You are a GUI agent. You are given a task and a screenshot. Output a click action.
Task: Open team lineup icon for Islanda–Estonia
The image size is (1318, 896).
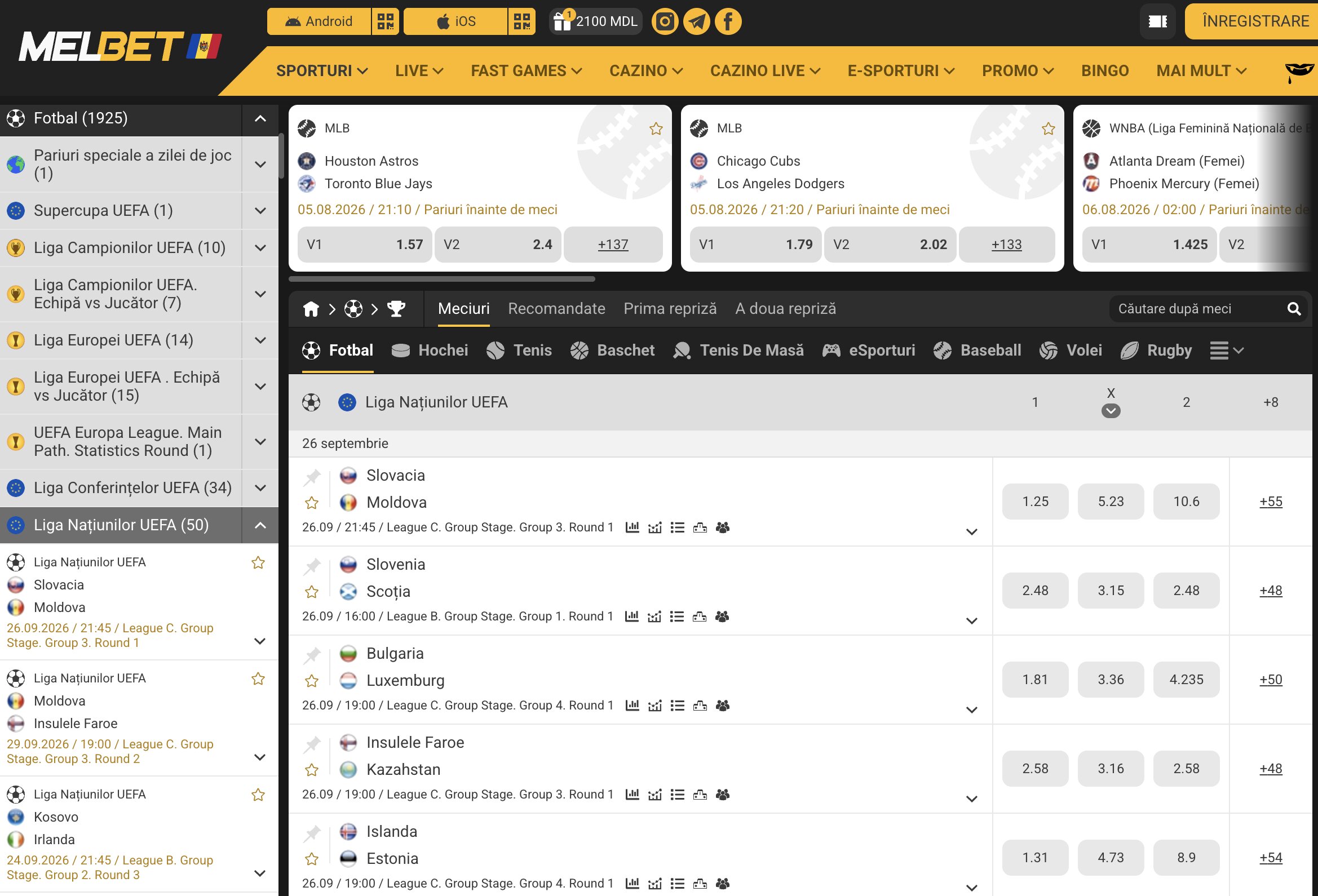click(723, 884)
